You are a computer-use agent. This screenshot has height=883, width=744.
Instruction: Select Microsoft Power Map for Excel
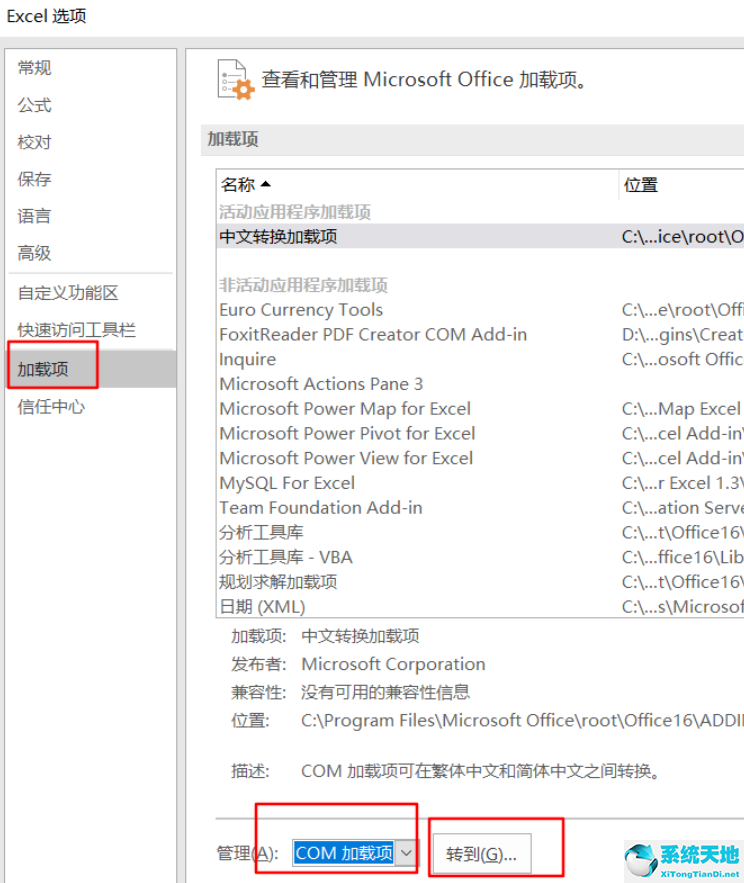click(480, 409)
